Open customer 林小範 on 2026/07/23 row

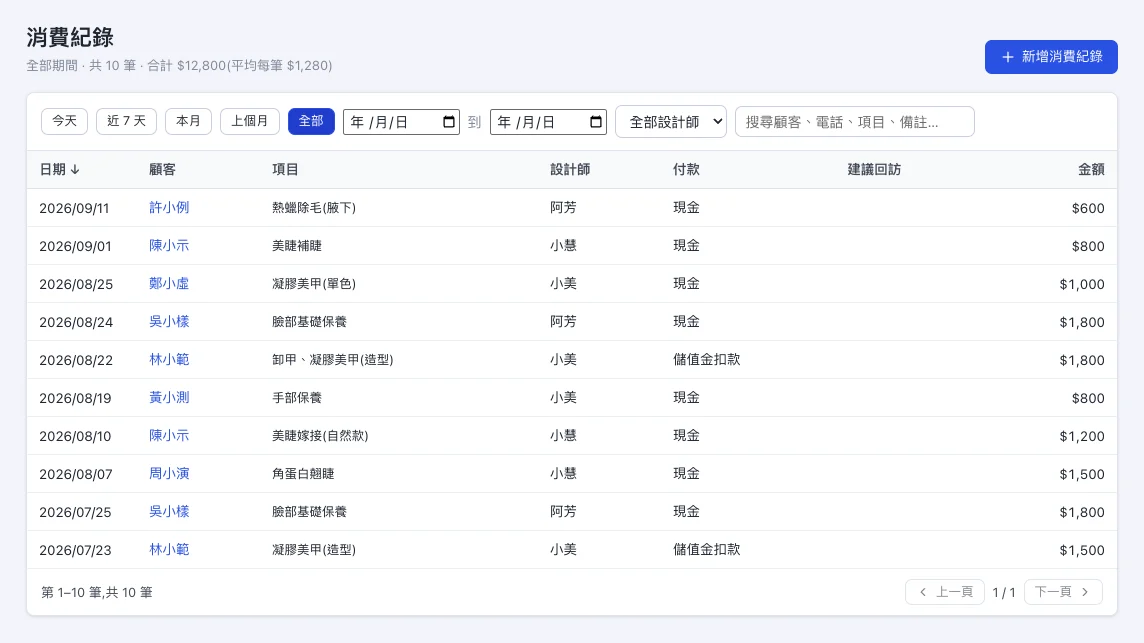tap(169, 549)
